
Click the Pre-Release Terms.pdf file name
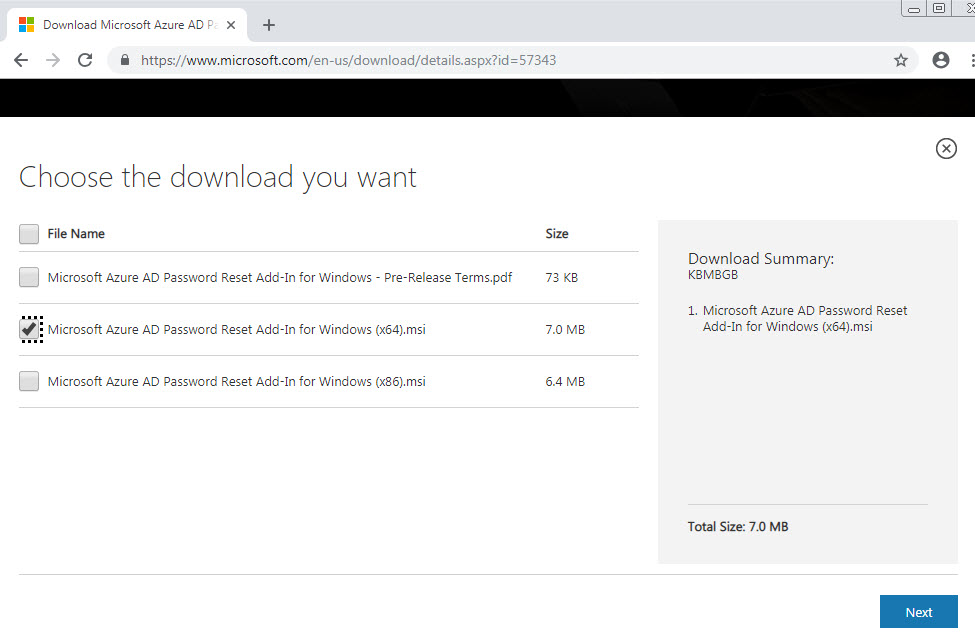click(280, 278)
